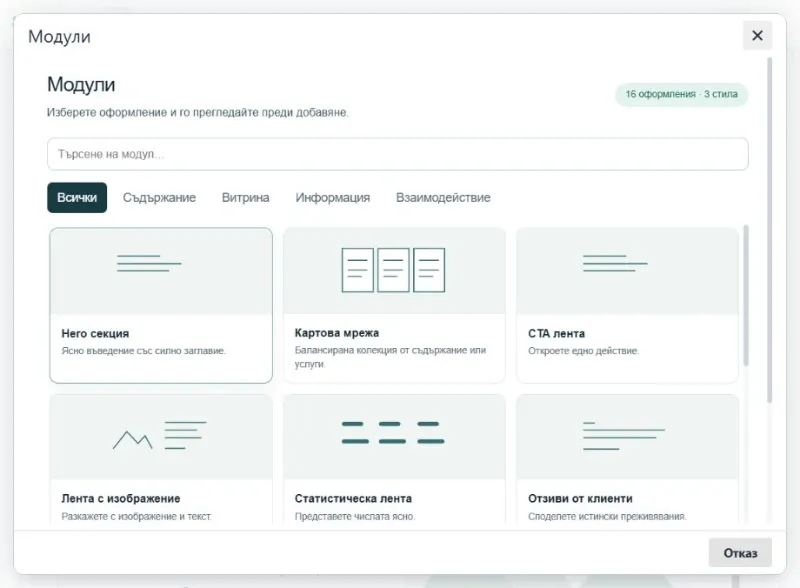Click the dashes icon in Статистическа лента preview
Image resolution: width=800 pixels, height=588 pixels.
tap(393, 432)
